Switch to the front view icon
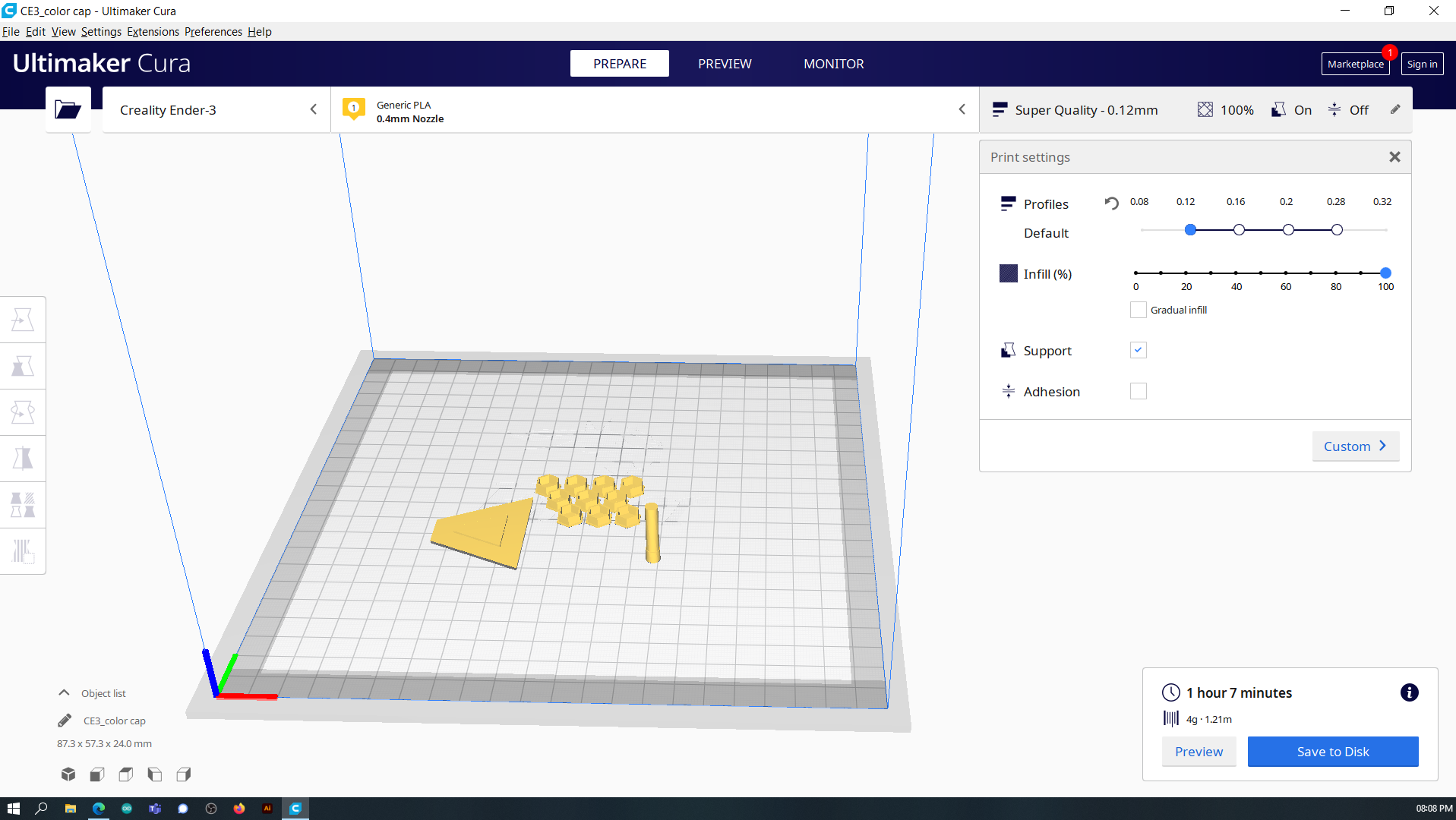Viewport: 1456px width, 820px height. tap(97, 774)
